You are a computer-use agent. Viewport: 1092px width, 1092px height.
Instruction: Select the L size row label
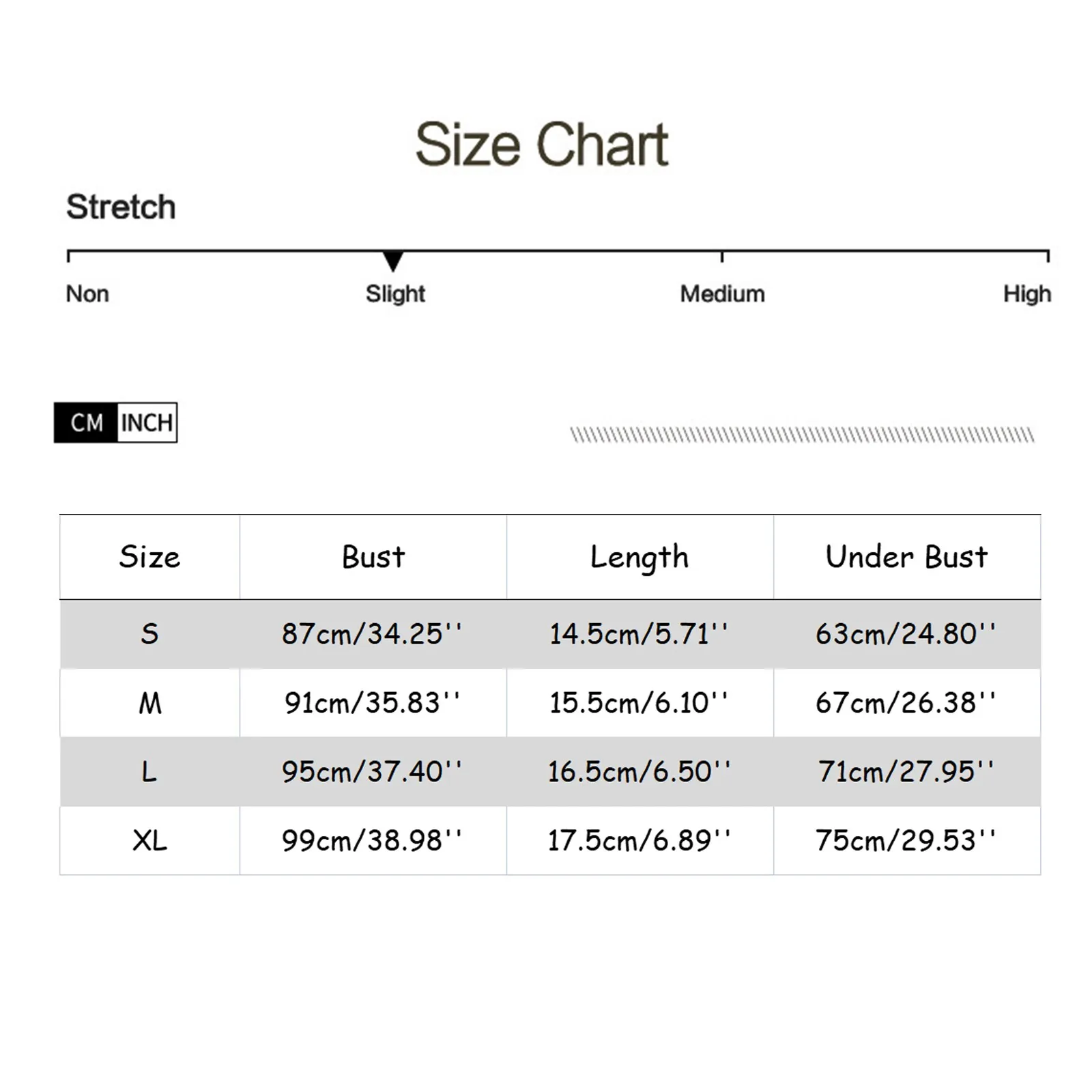[149, 772]
